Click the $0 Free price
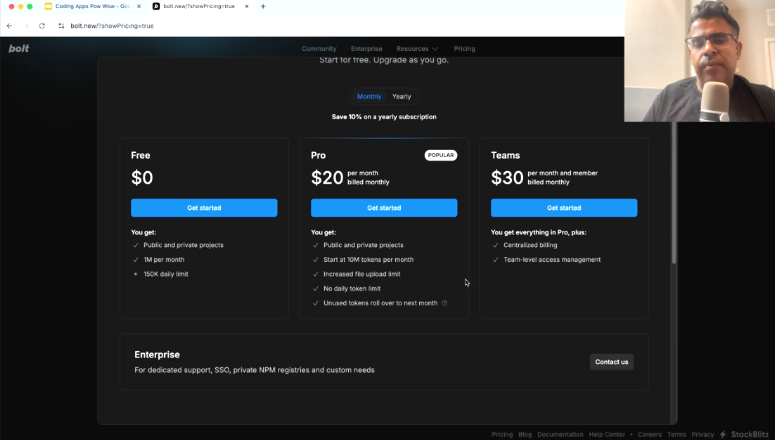This screenshot has height=440, width=775. [142, 177]
